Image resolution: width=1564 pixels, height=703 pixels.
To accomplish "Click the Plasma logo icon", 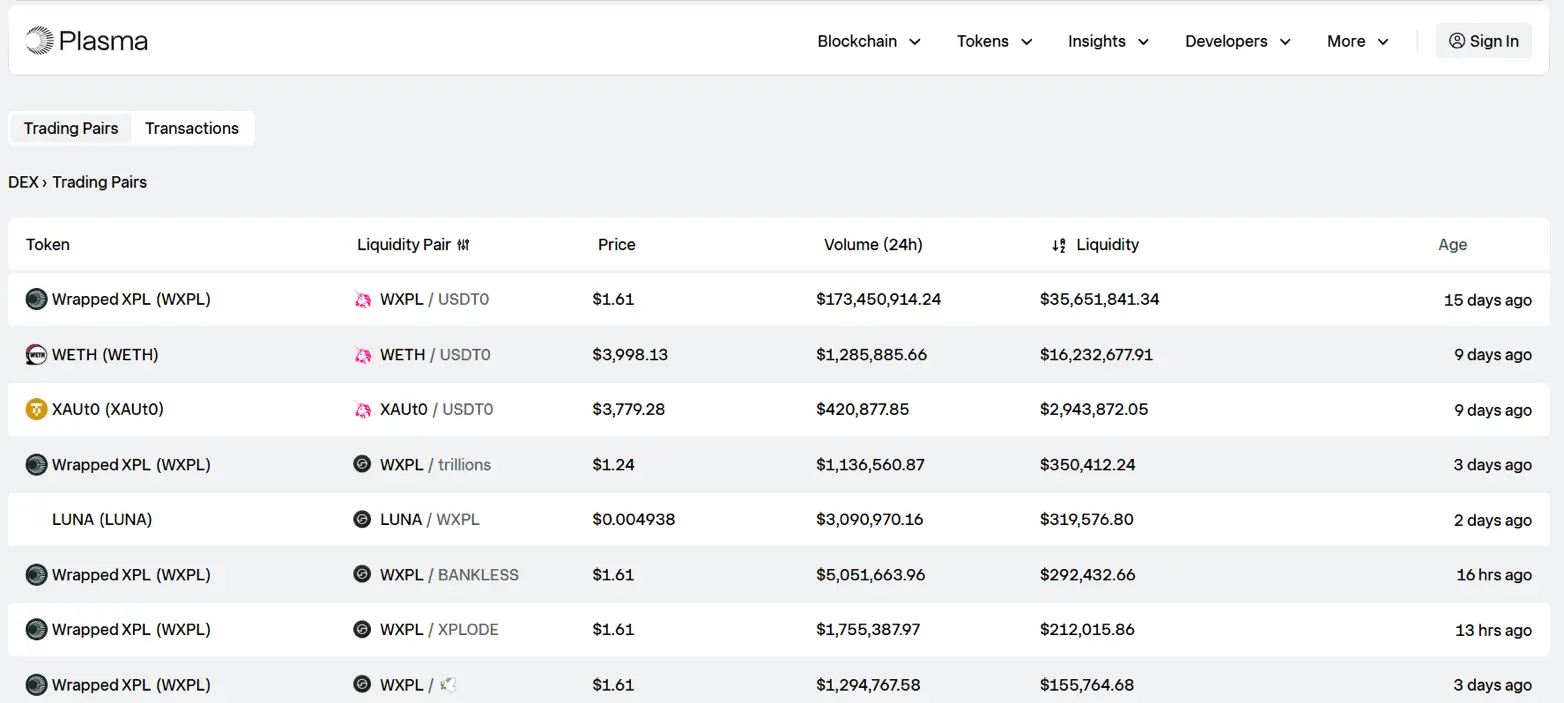I will pos(39,41).
